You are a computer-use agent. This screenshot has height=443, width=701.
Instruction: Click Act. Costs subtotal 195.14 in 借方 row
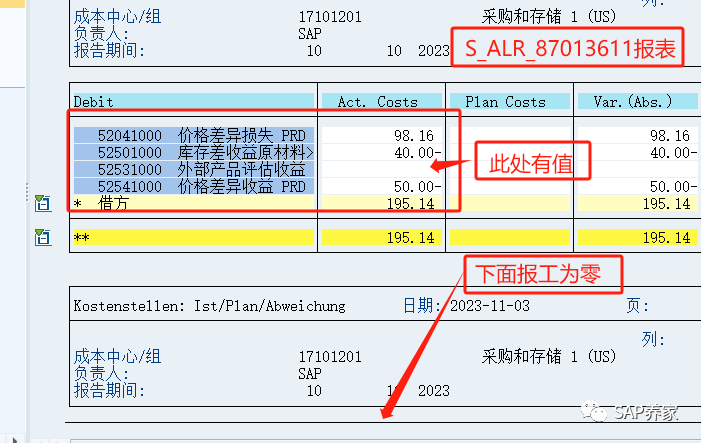coord(410,203)
